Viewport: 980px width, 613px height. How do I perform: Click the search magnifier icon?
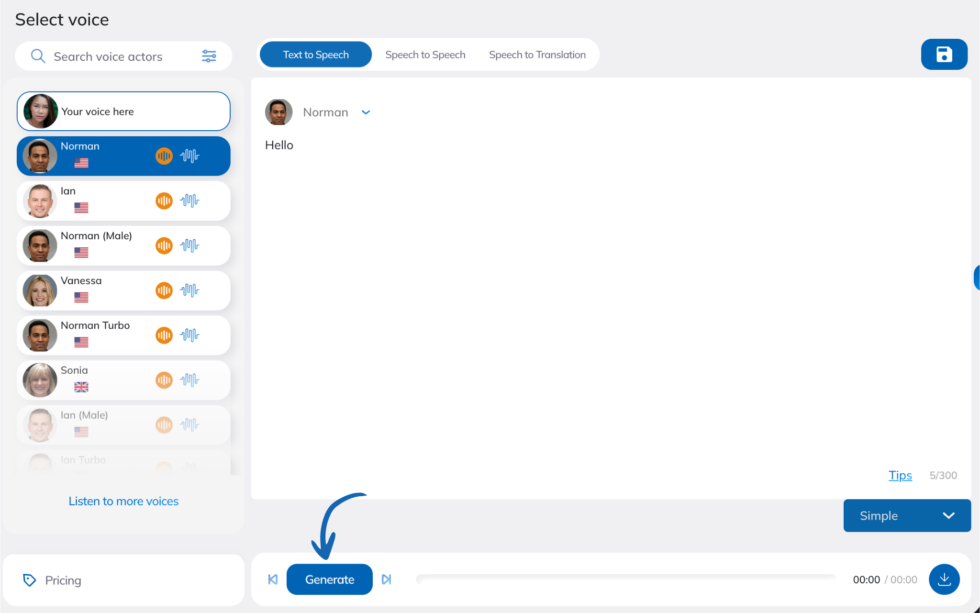(38, 56)
